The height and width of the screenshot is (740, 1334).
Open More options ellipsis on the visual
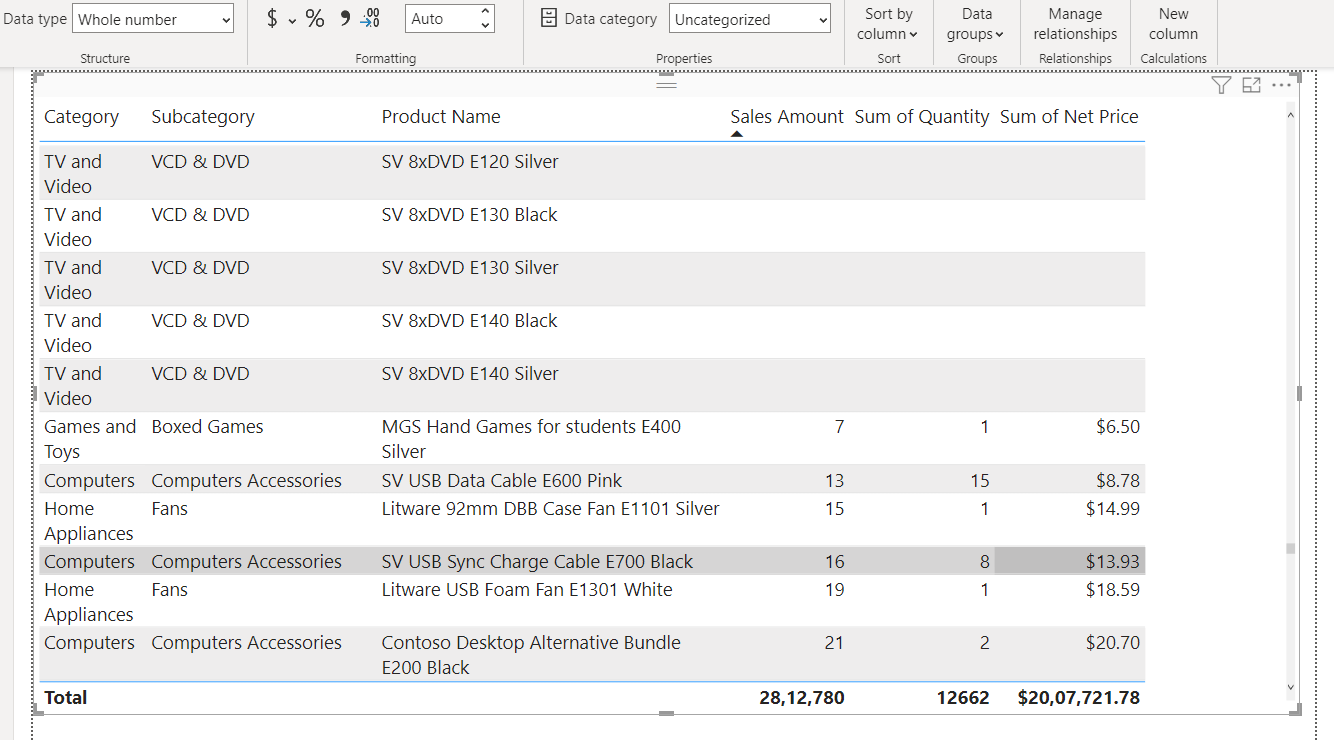1281,85
